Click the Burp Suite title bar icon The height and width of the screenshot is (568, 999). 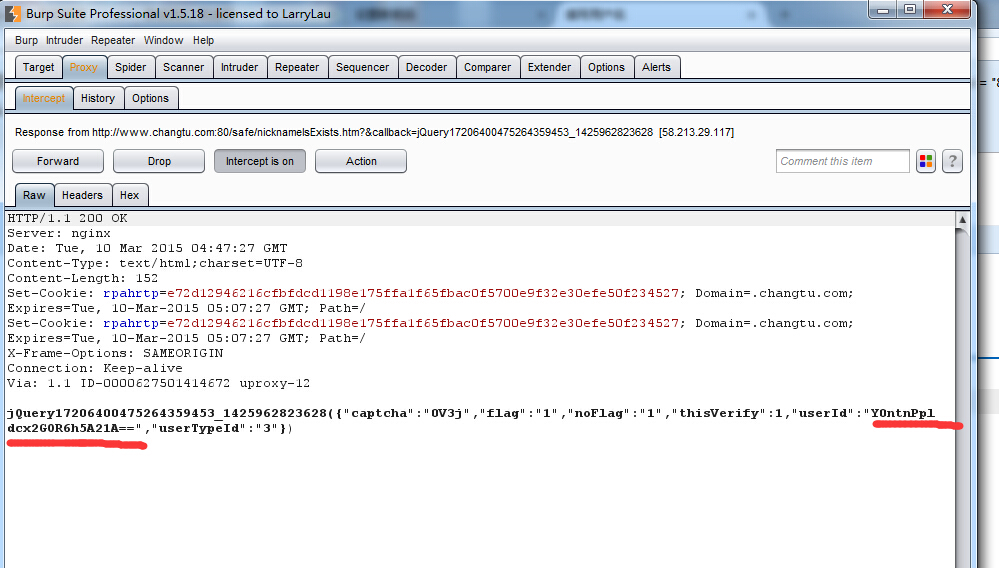tap(12, 13)
